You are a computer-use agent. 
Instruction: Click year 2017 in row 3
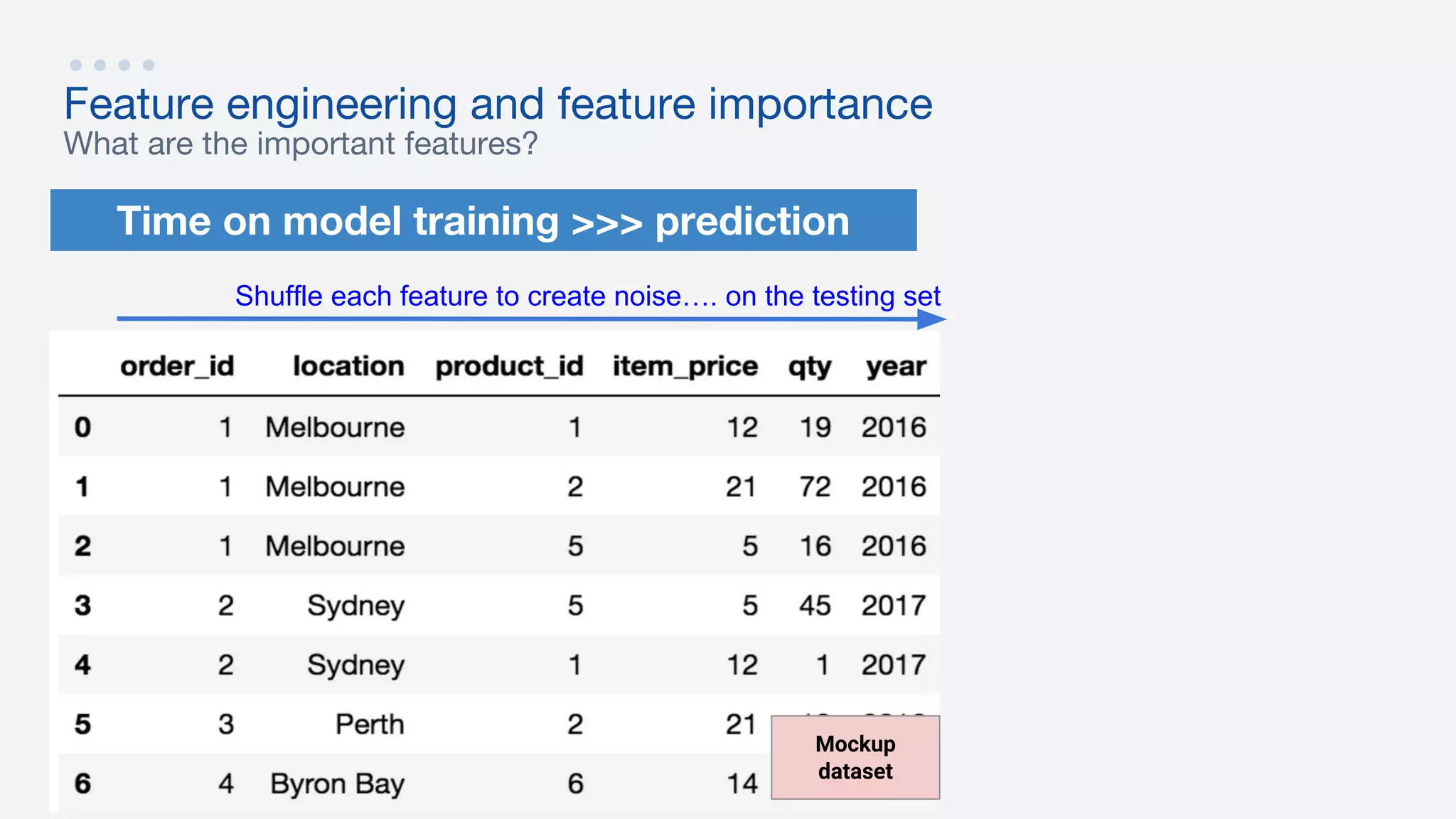click(894, 606)
